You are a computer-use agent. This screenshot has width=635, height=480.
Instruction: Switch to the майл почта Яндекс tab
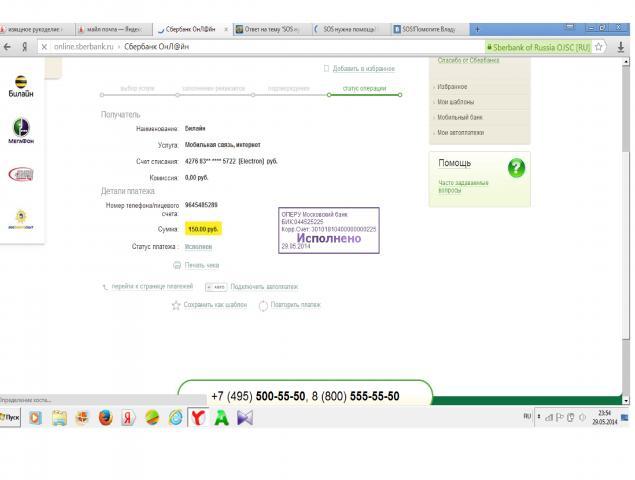pyautogui.click(x=113, y=29)
